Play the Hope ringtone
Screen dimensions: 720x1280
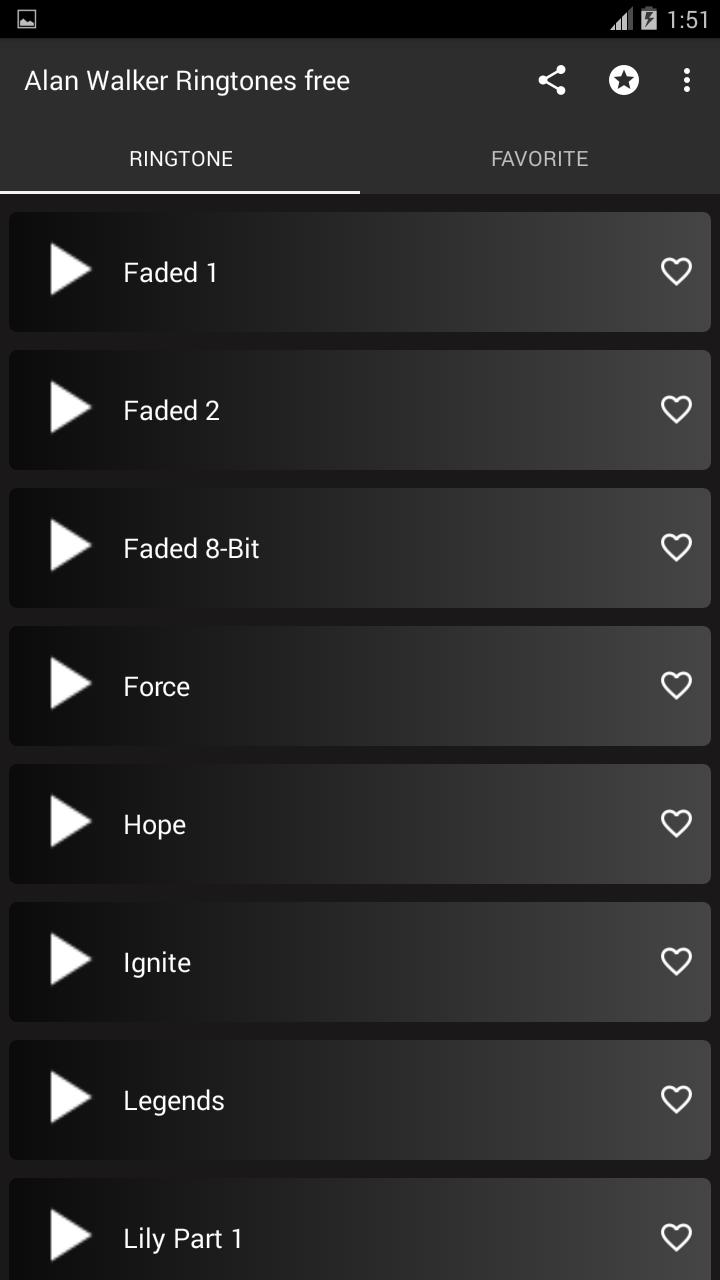pyautogui.click(x=70, y=823)
